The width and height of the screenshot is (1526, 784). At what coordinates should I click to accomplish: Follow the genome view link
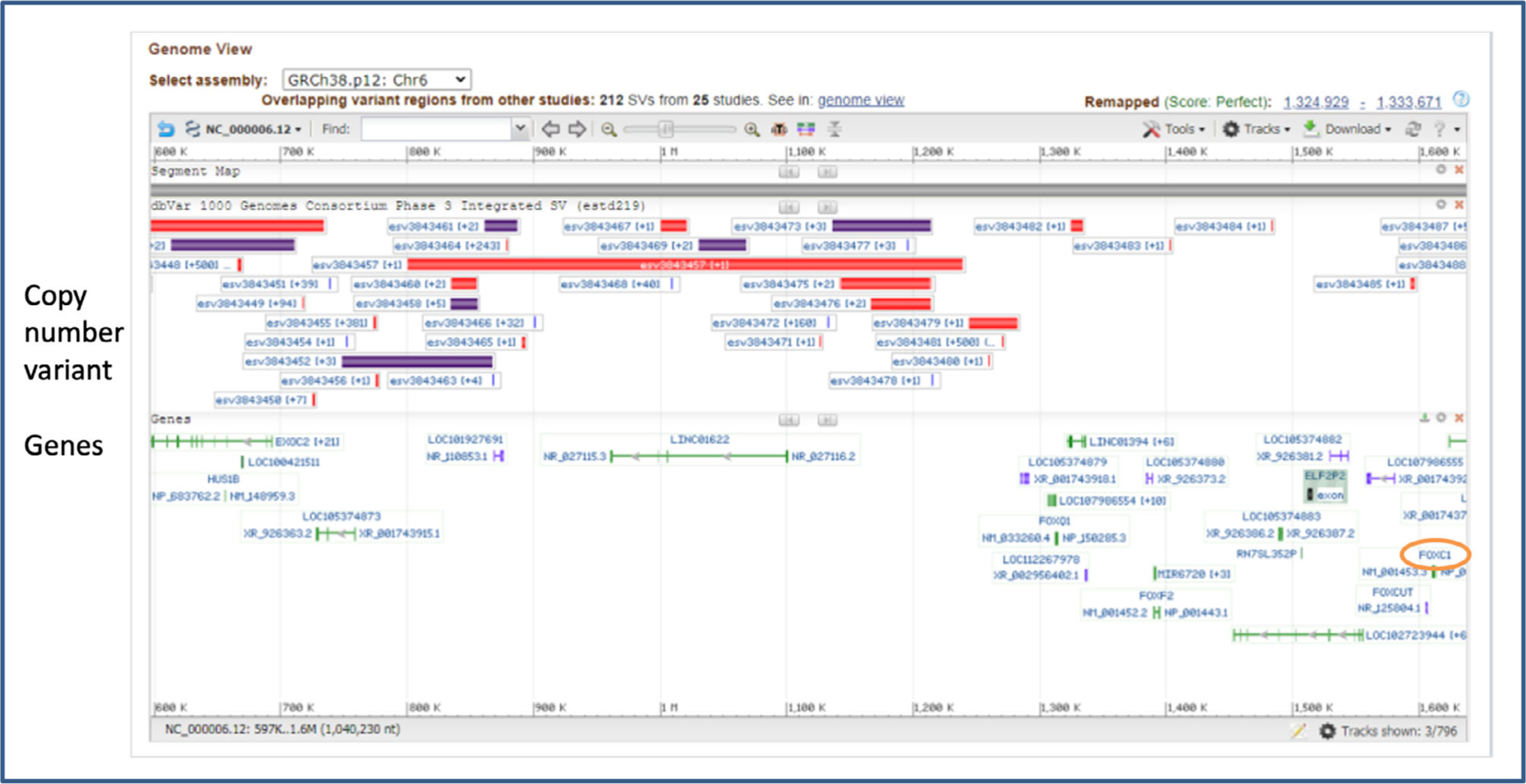pos(860,100)
